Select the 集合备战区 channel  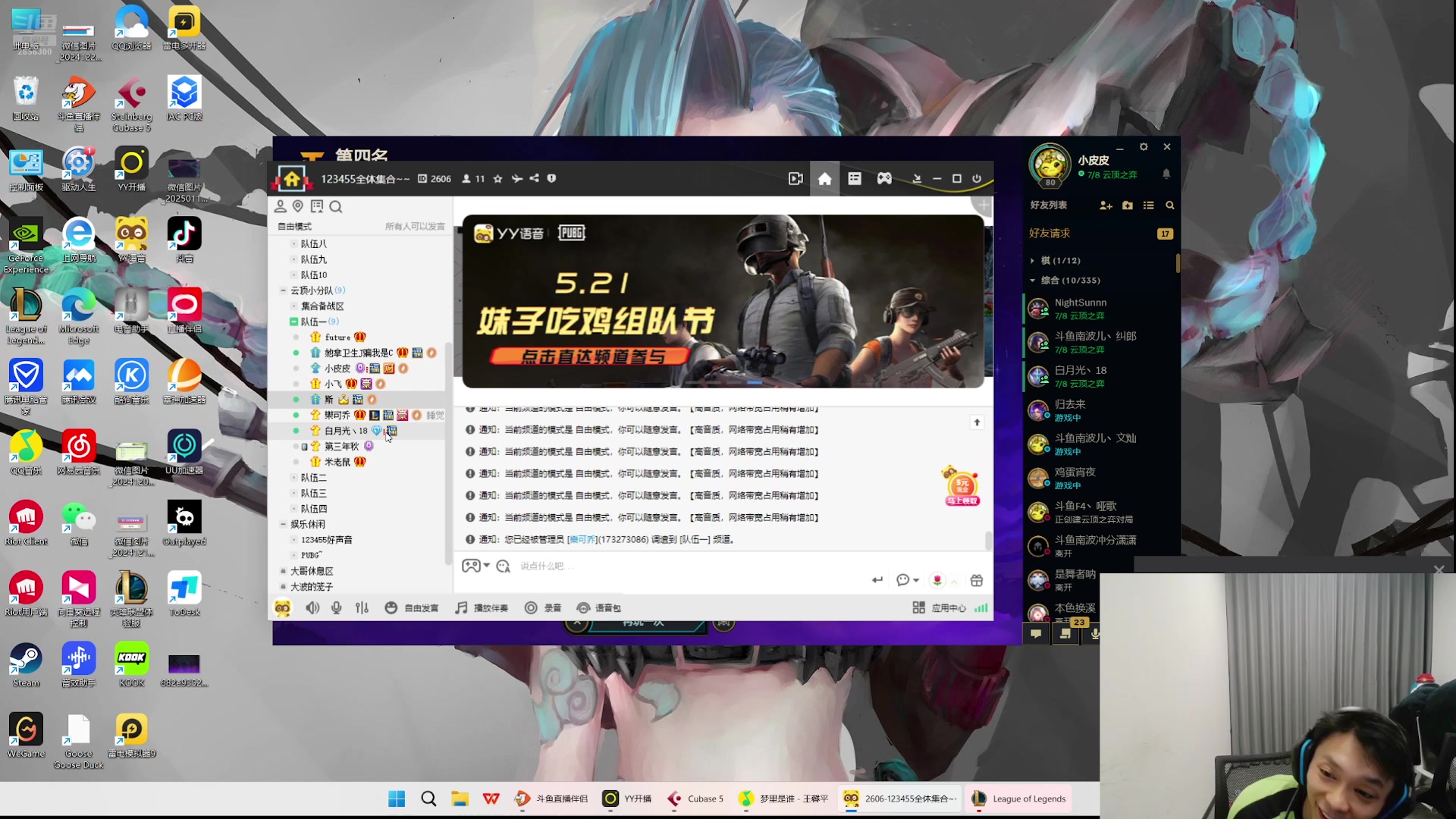coord(322,306)
